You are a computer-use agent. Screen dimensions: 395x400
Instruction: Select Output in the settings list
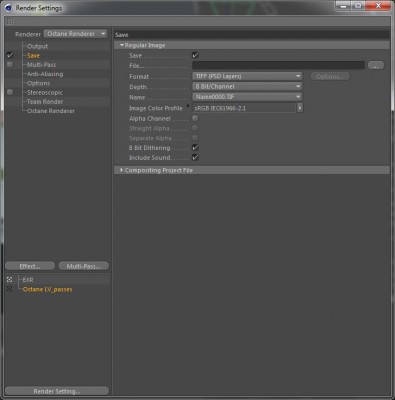[x=37, y=46]
